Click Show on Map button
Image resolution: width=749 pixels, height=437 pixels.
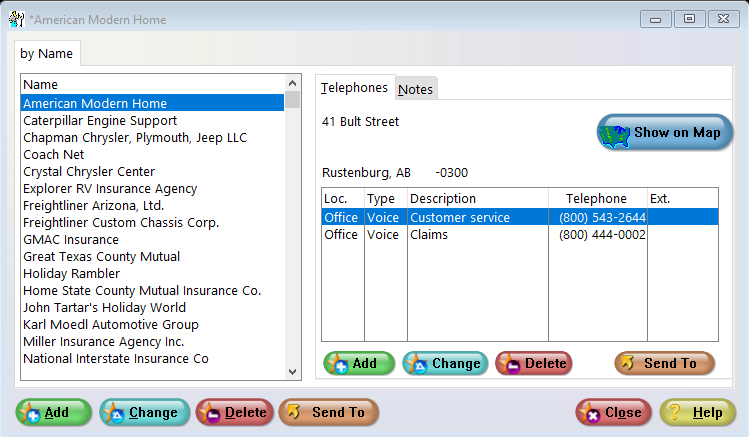pyautogui.click(x=664, y=132)
